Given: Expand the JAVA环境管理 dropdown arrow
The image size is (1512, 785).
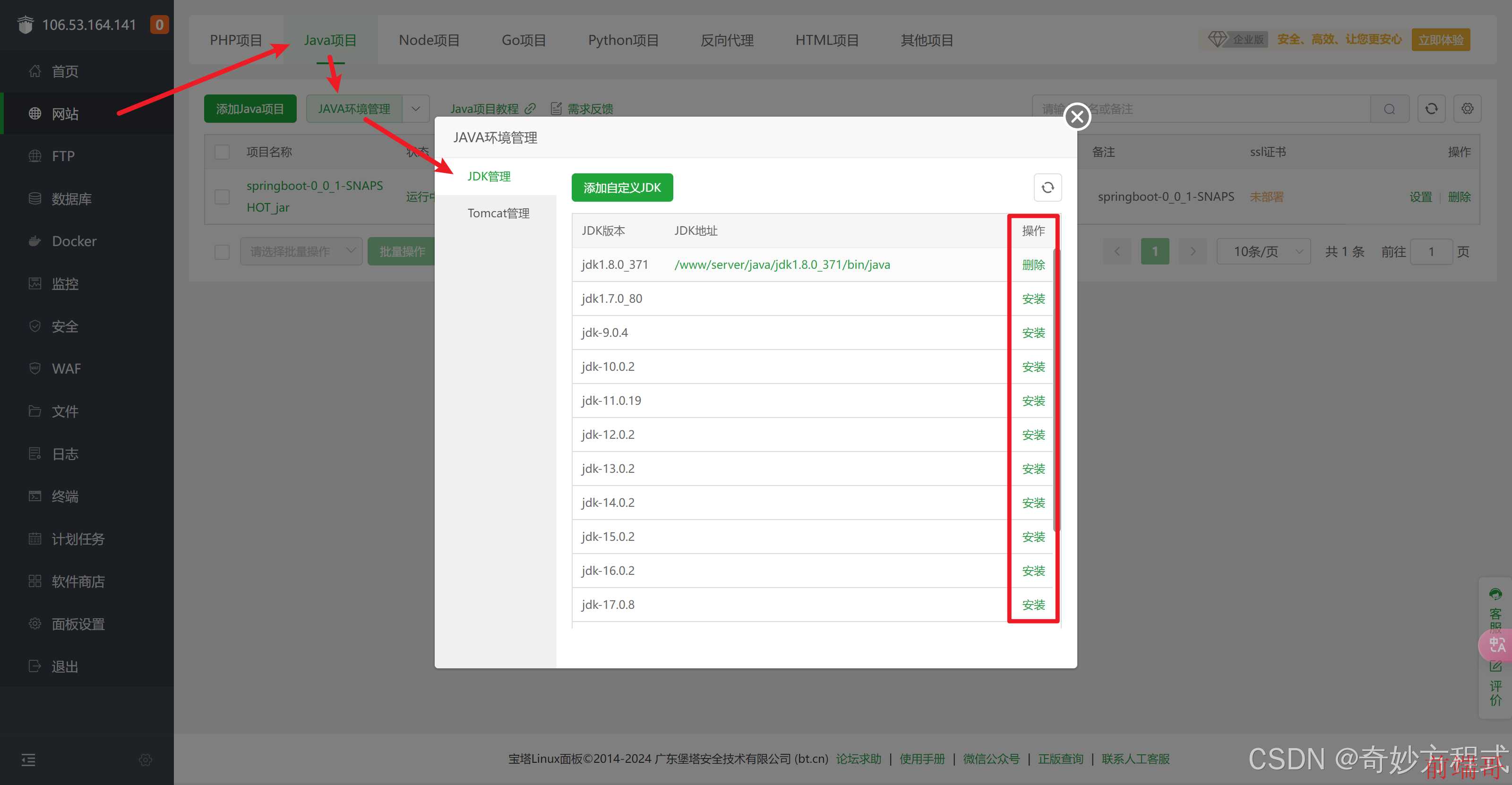Looking at the screenshot, I should (x=416, y=109).
